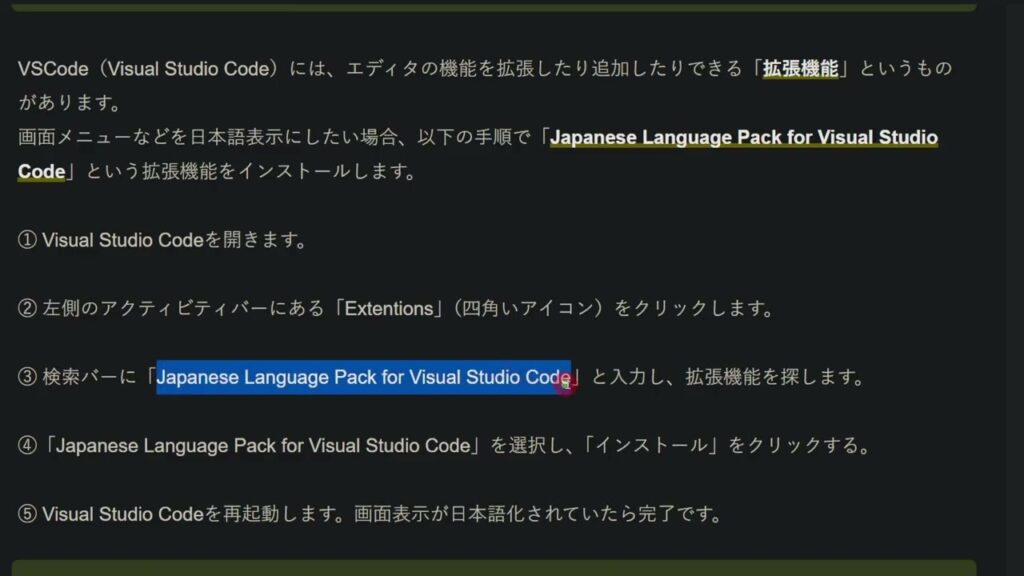The width and height of the screenshot is (1024, 576).
Task: Click the underlined "拡張機能" link
Action: tap(800, 67)
